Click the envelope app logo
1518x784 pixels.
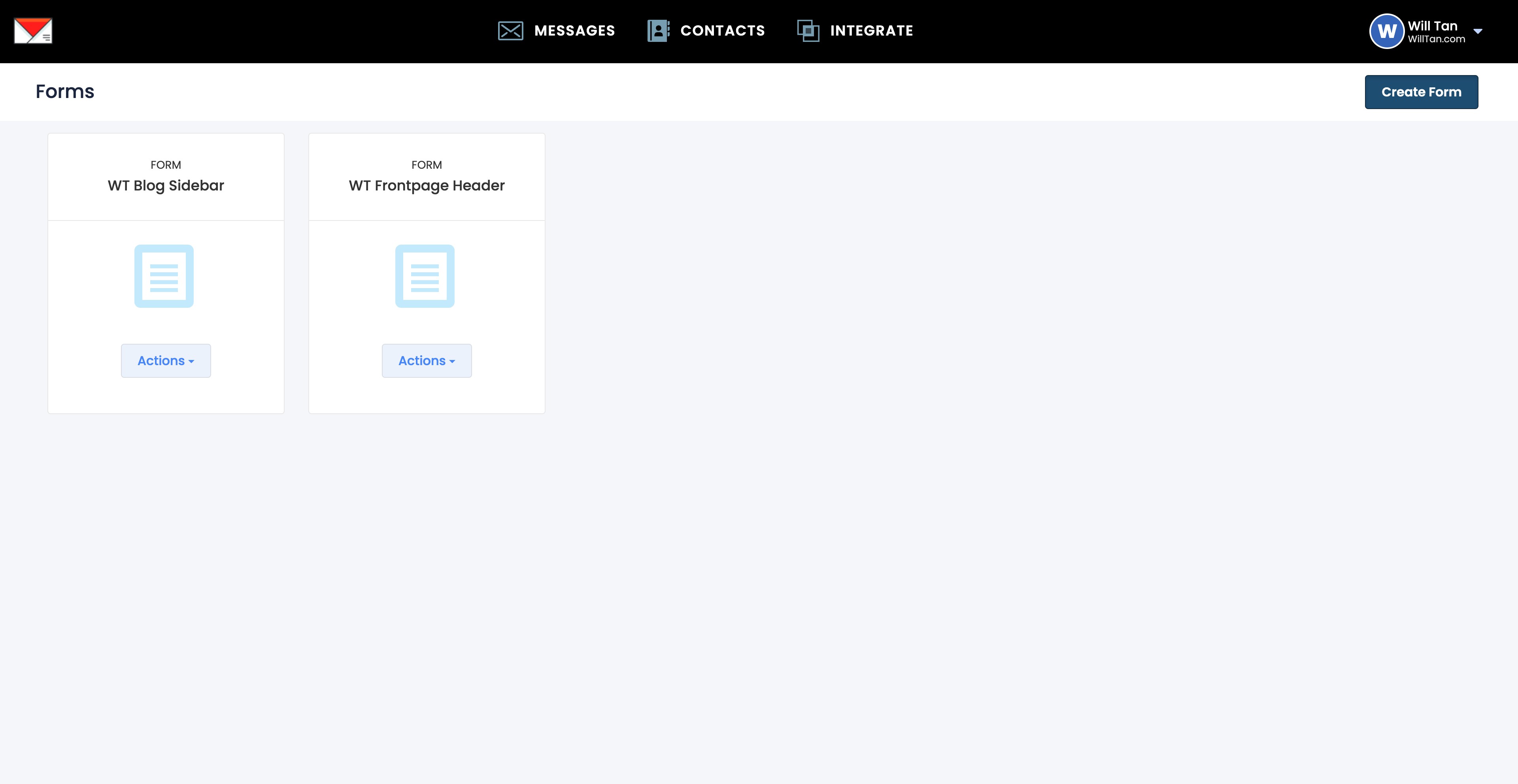33,30
